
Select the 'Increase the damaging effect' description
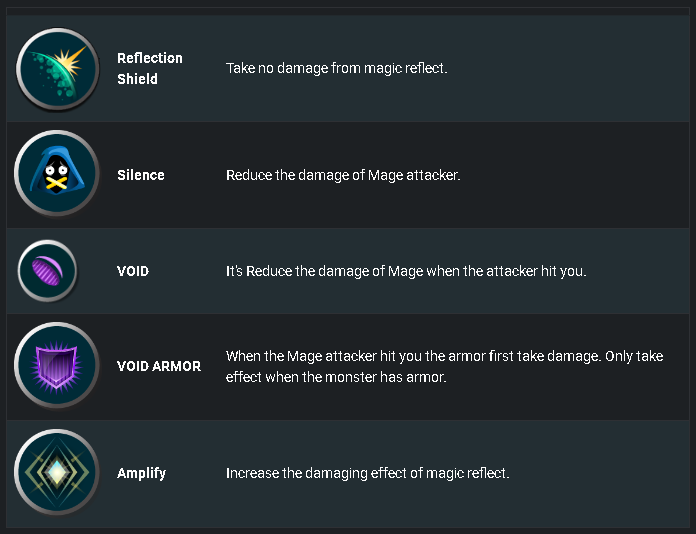point(368,473)
